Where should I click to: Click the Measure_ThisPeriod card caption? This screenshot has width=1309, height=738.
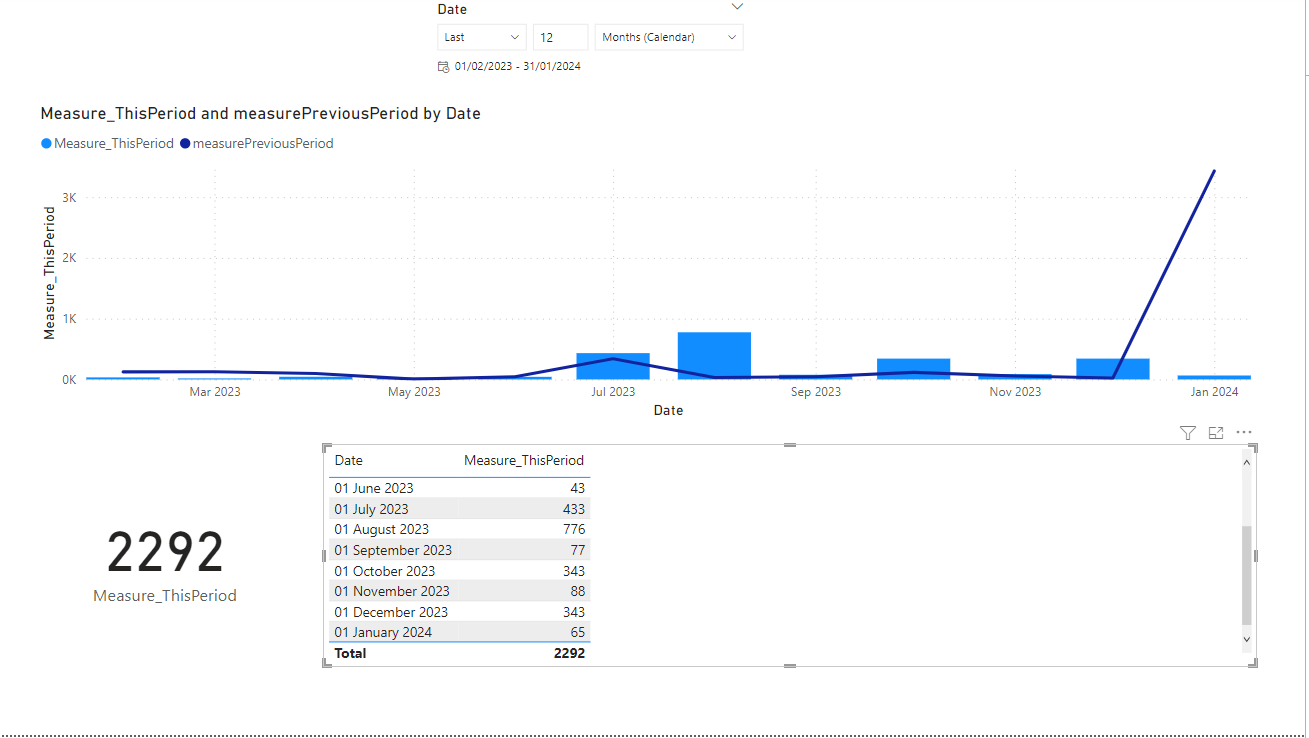tap(165, 596)
